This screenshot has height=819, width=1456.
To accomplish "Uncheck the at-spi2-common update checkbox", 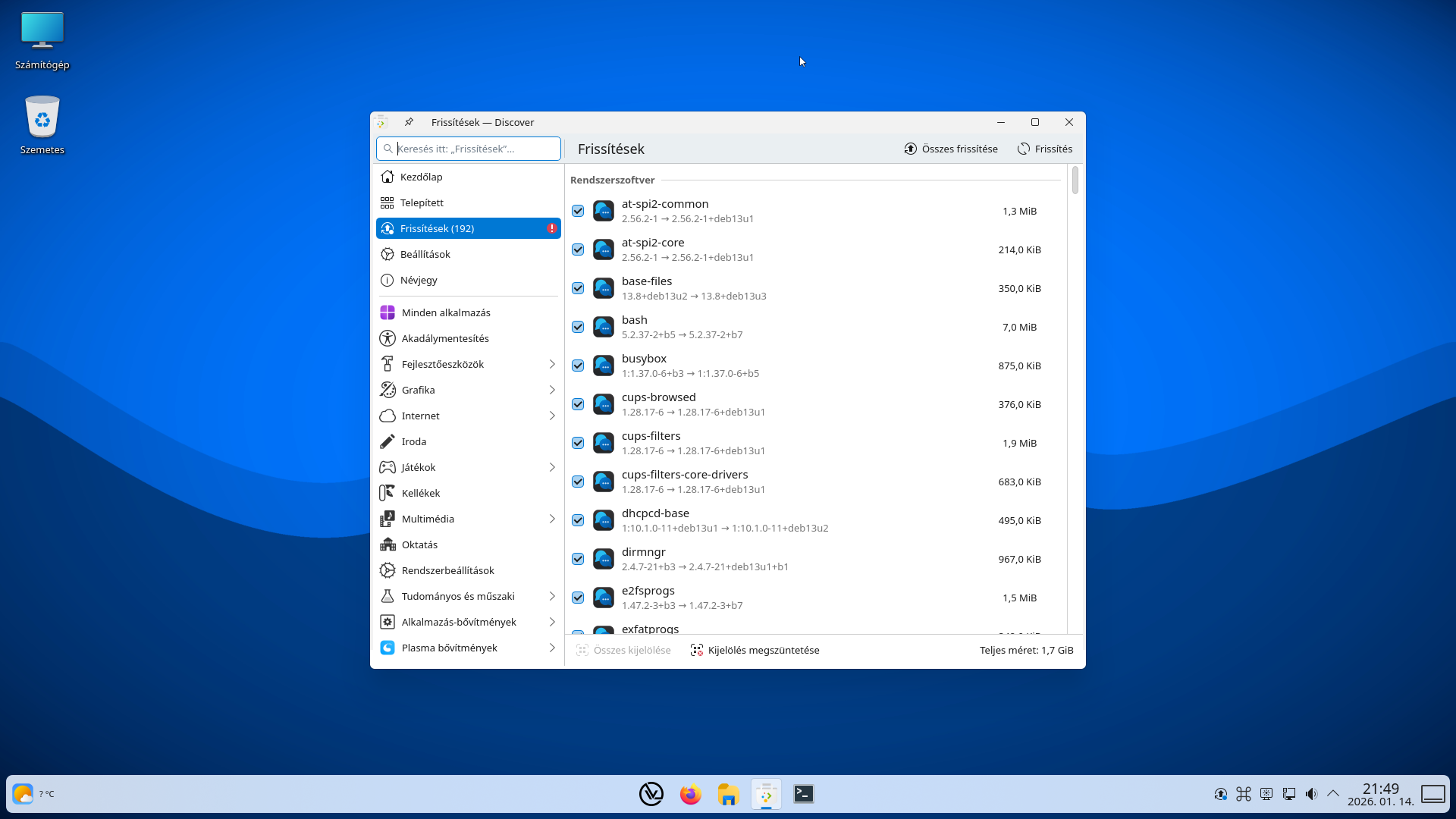I will click(x=578, y=211).
